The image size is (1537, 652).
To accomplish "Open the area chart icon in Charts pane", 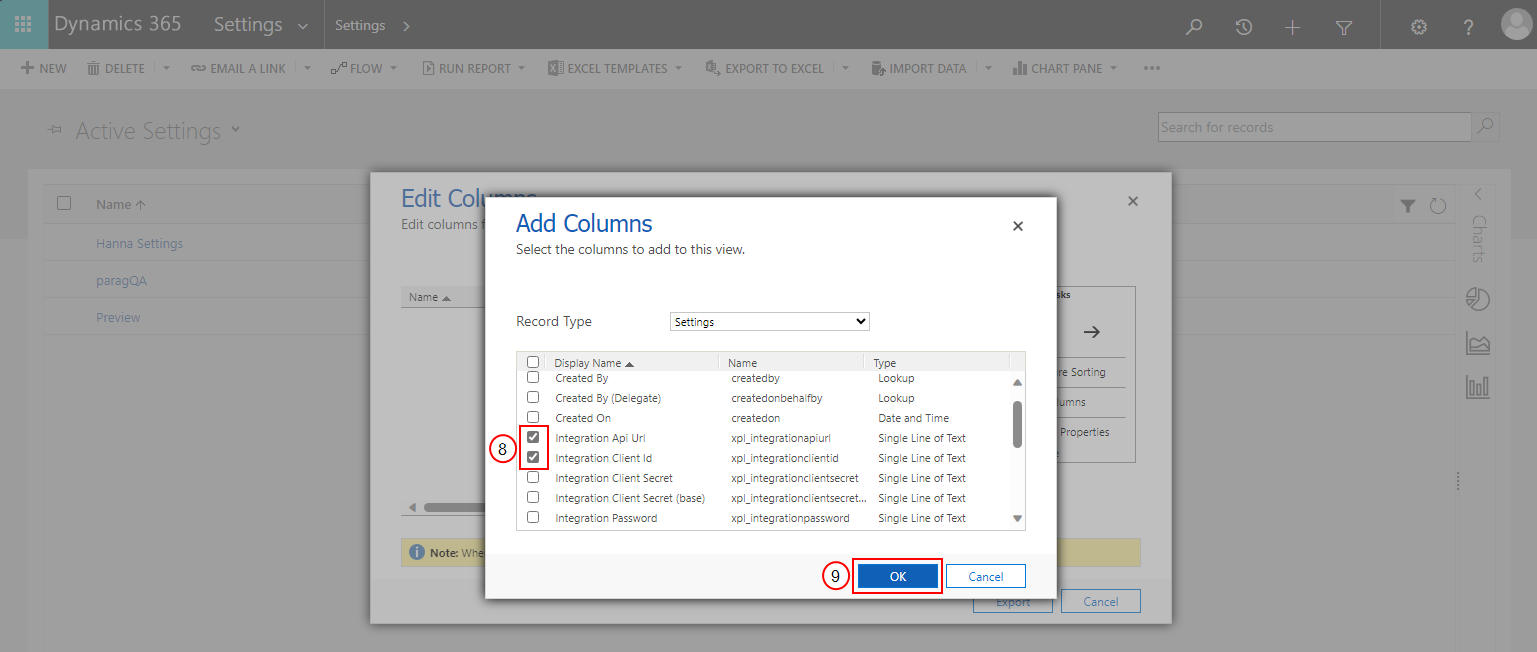I will 1478,343.
